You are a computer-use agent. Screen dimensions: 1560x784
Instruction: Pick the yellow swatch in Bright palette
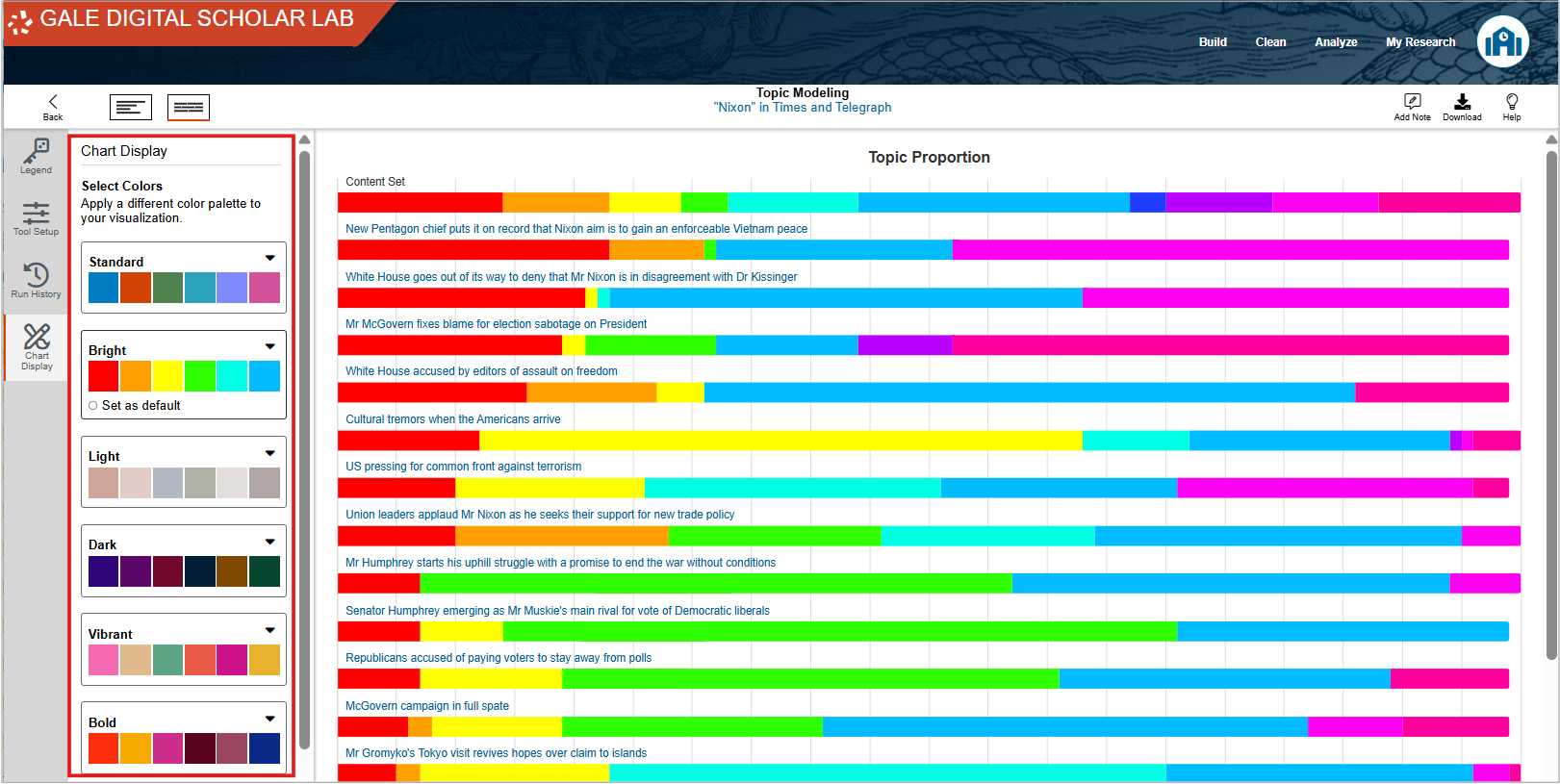167,376
